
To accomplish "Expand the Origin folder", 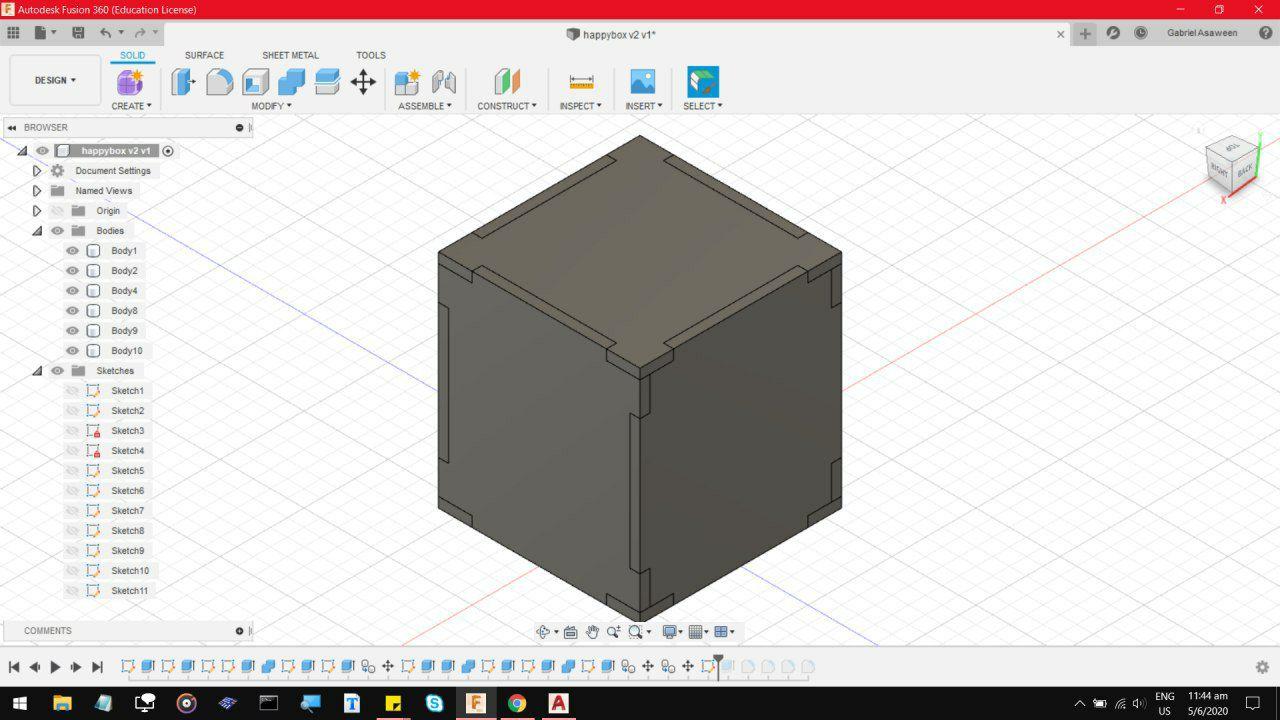I will point(37,211).
